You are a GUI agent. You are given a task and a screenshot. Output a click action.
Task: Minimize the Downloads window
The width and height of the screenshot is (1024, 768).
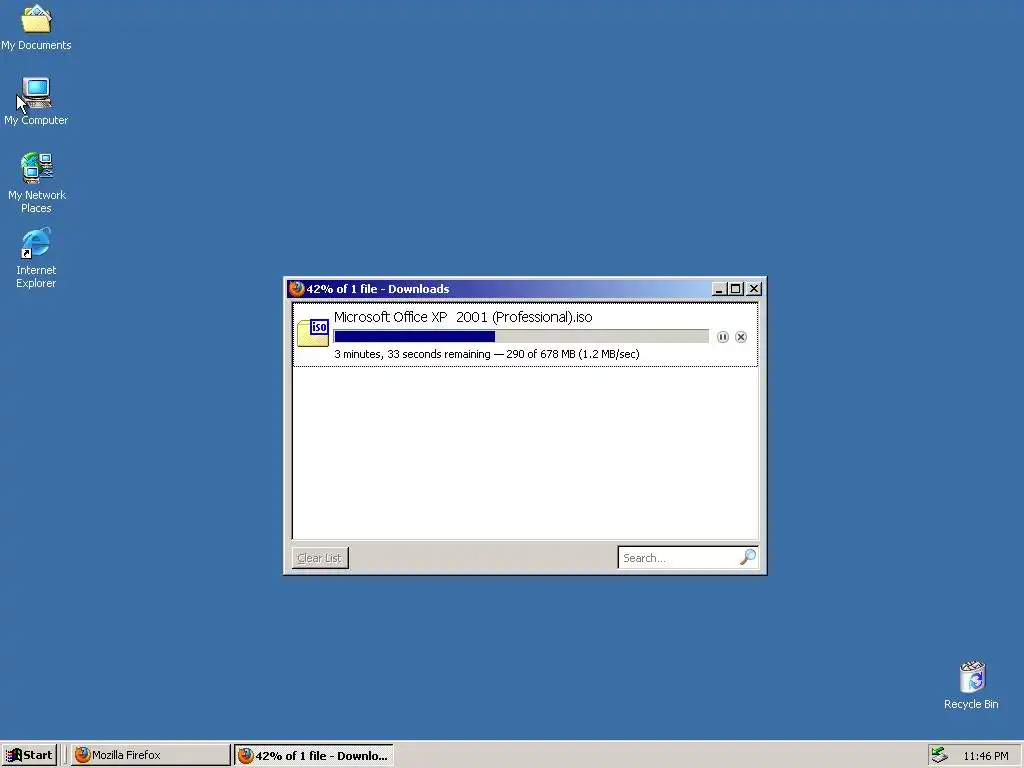click(719, 289)
